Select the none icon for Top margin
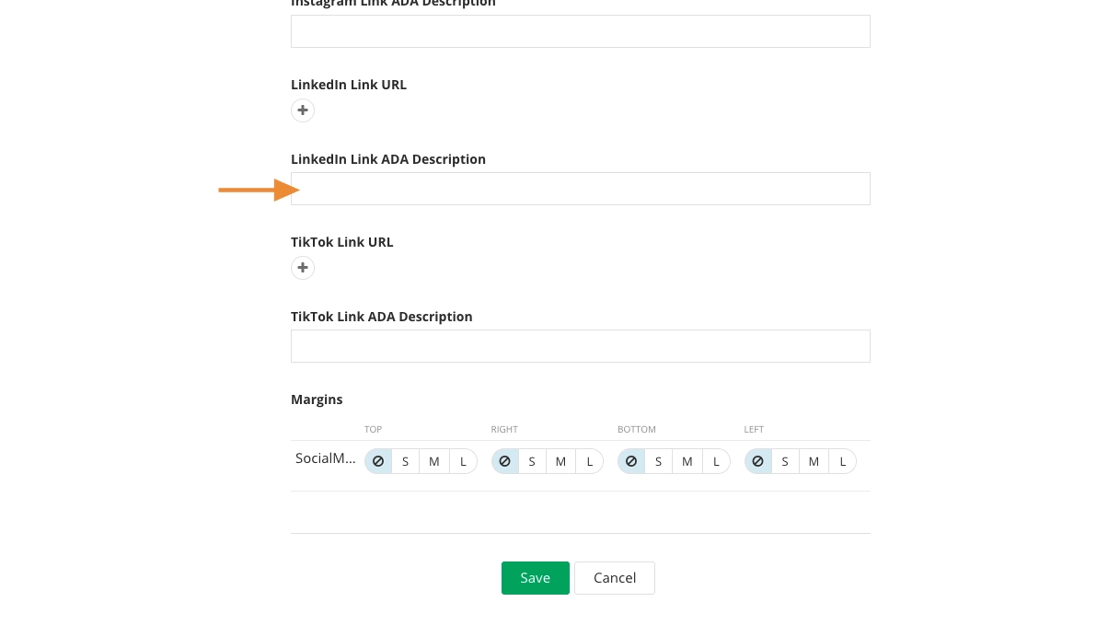 tap(378, 461)
